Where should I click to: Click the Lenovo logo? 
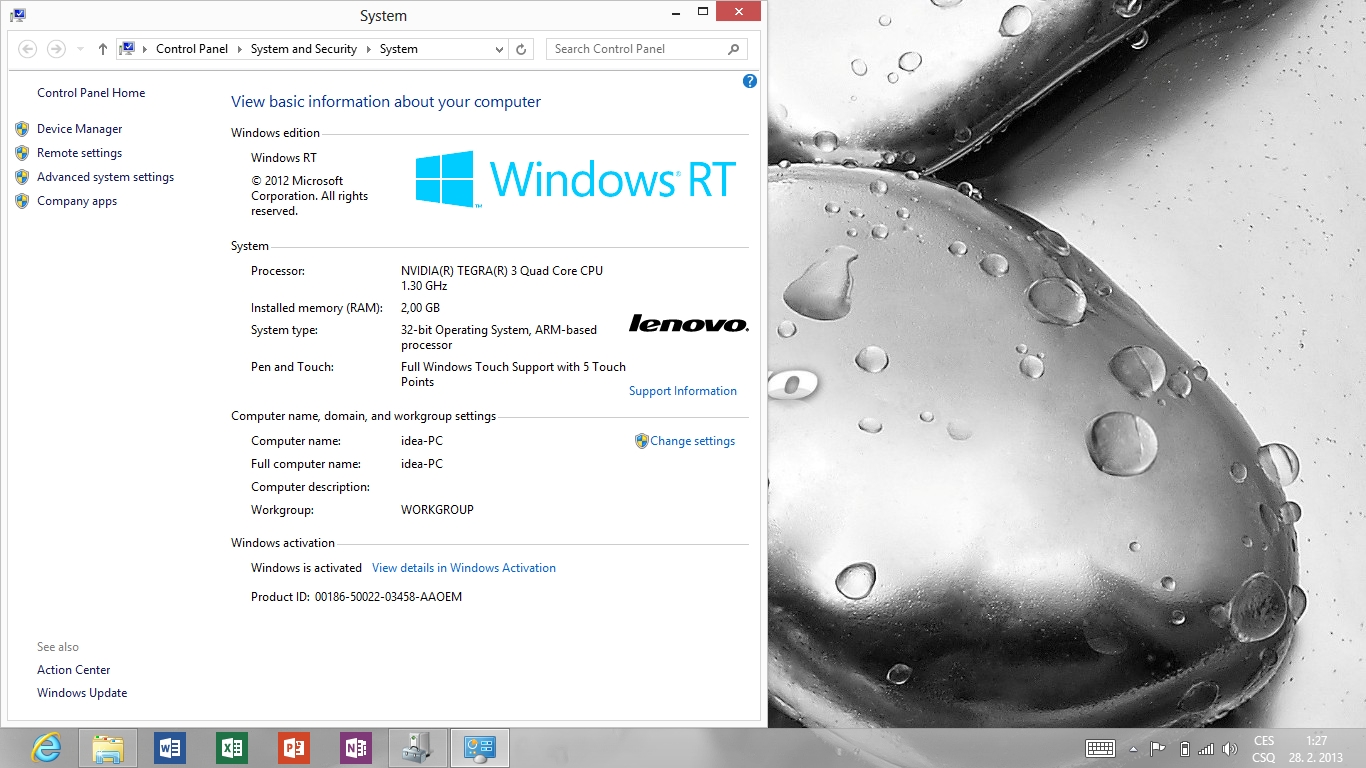689,323
